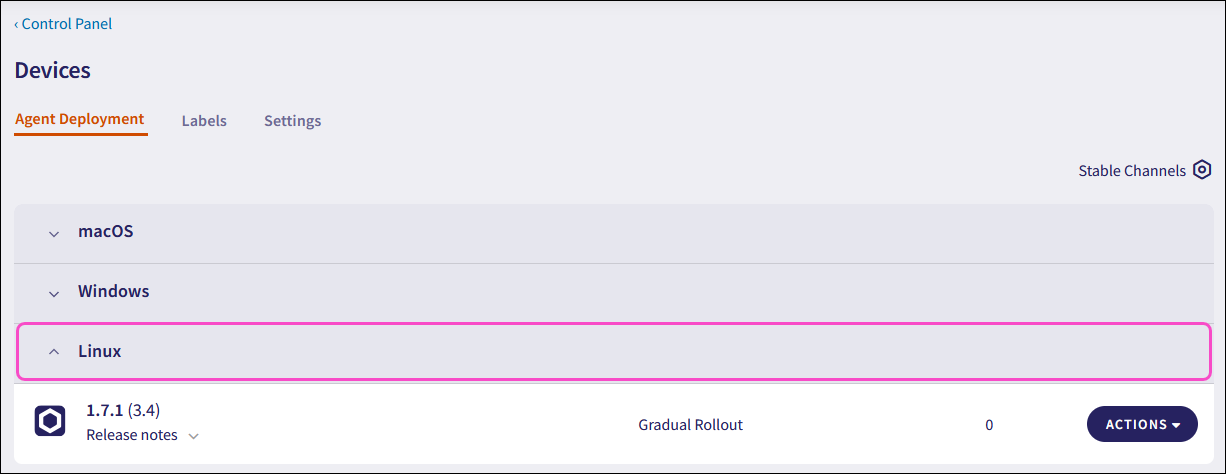1226x474 pixels.
Task: Click the Stable Channels text label
Action: [1131, 171]
